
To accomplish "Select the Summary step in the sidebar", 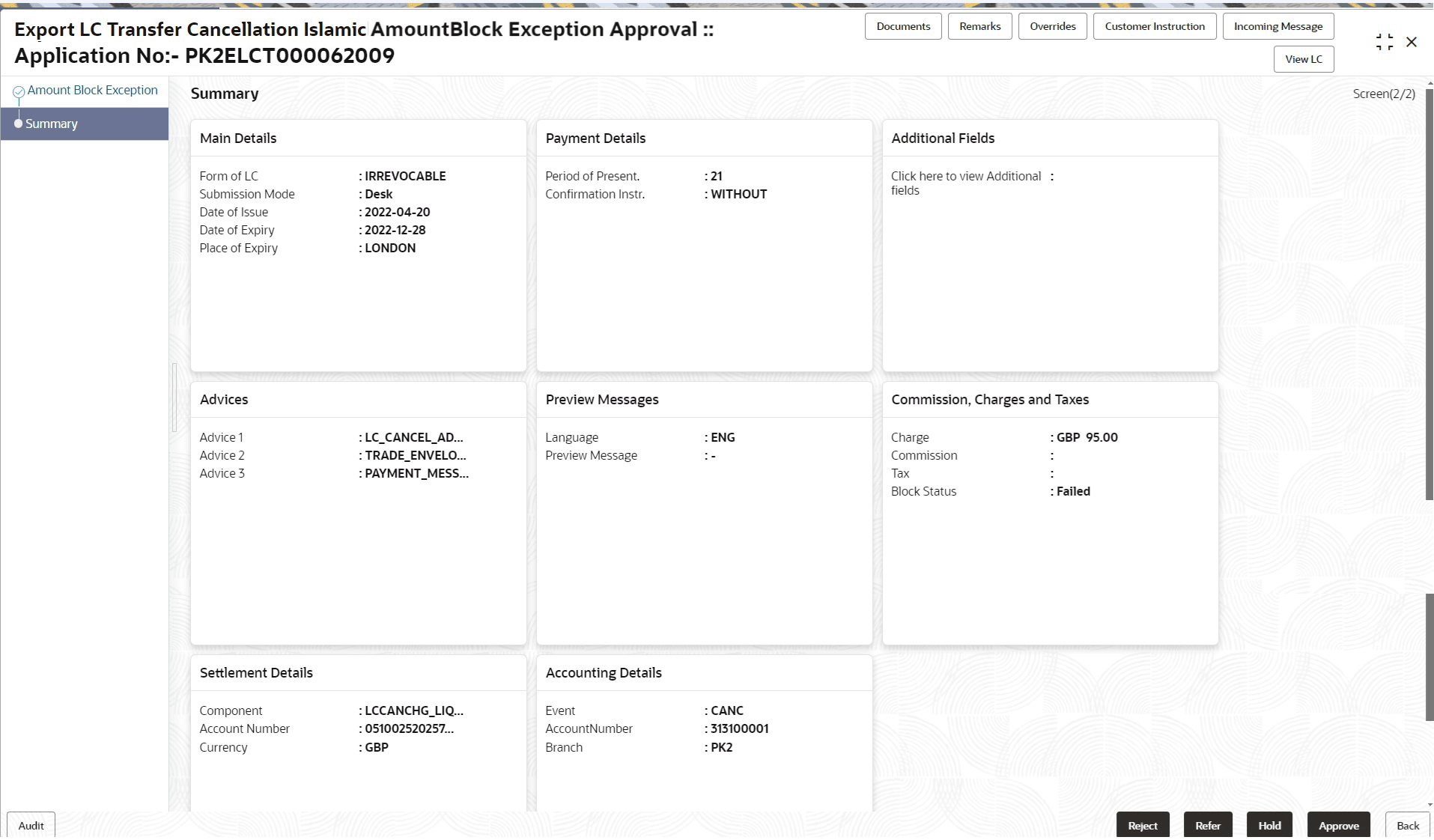I will [x=52, y=124].
